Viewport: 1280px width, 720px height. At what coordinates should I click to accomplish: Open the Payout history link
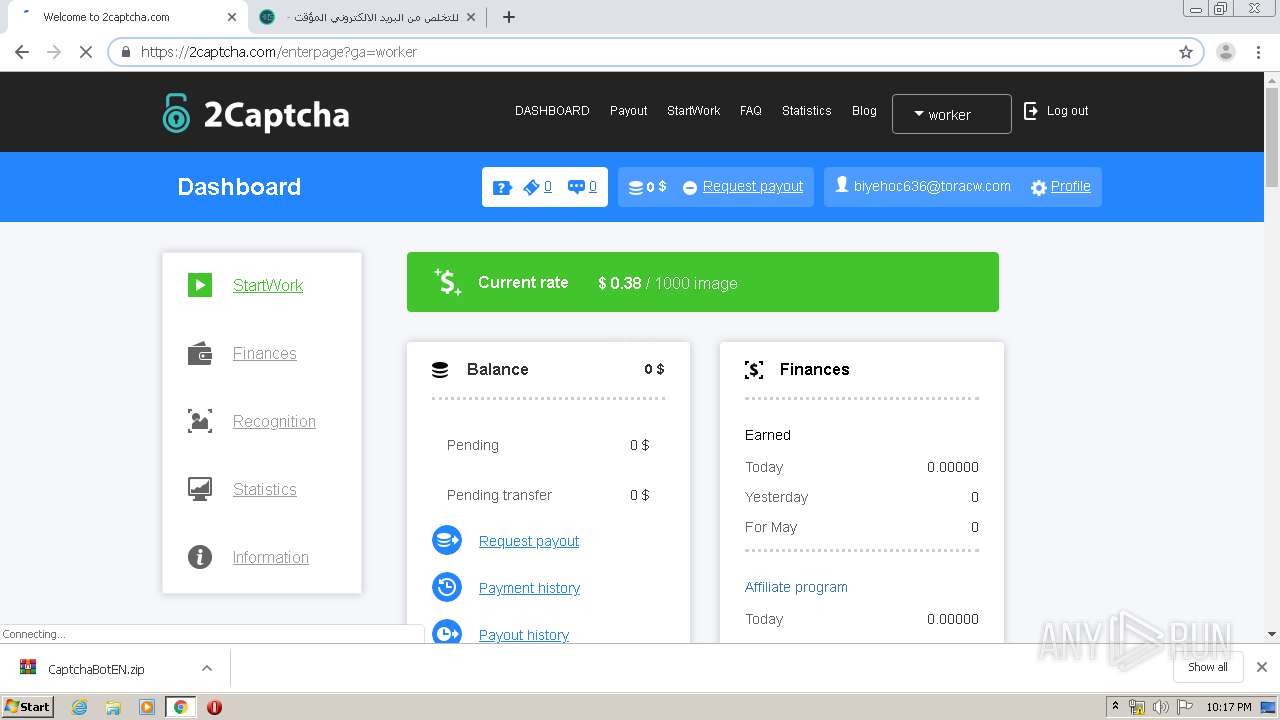coord(524,635)
